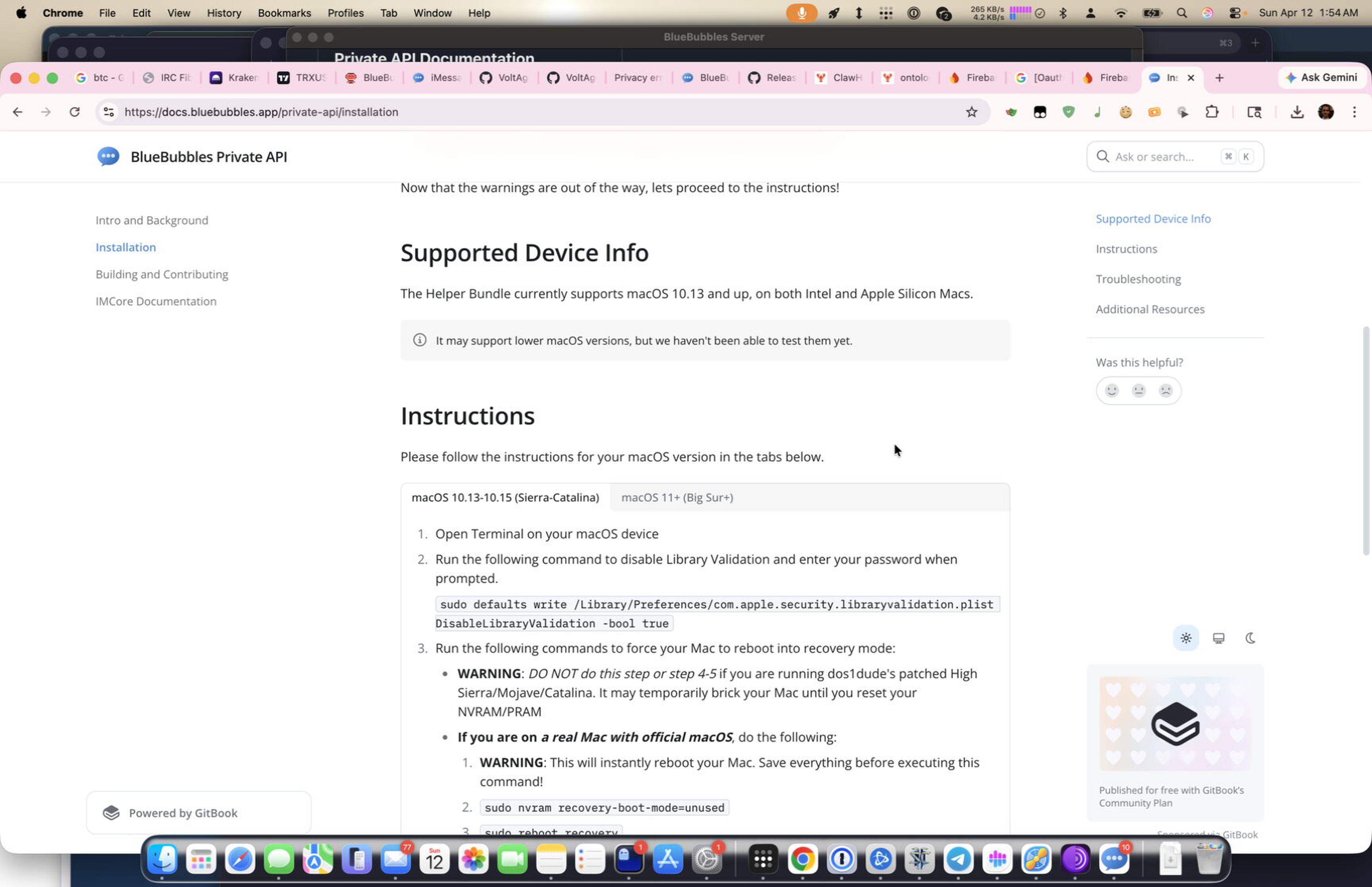Open the Extensions puzzle-piece icon

pos(1212,112)
